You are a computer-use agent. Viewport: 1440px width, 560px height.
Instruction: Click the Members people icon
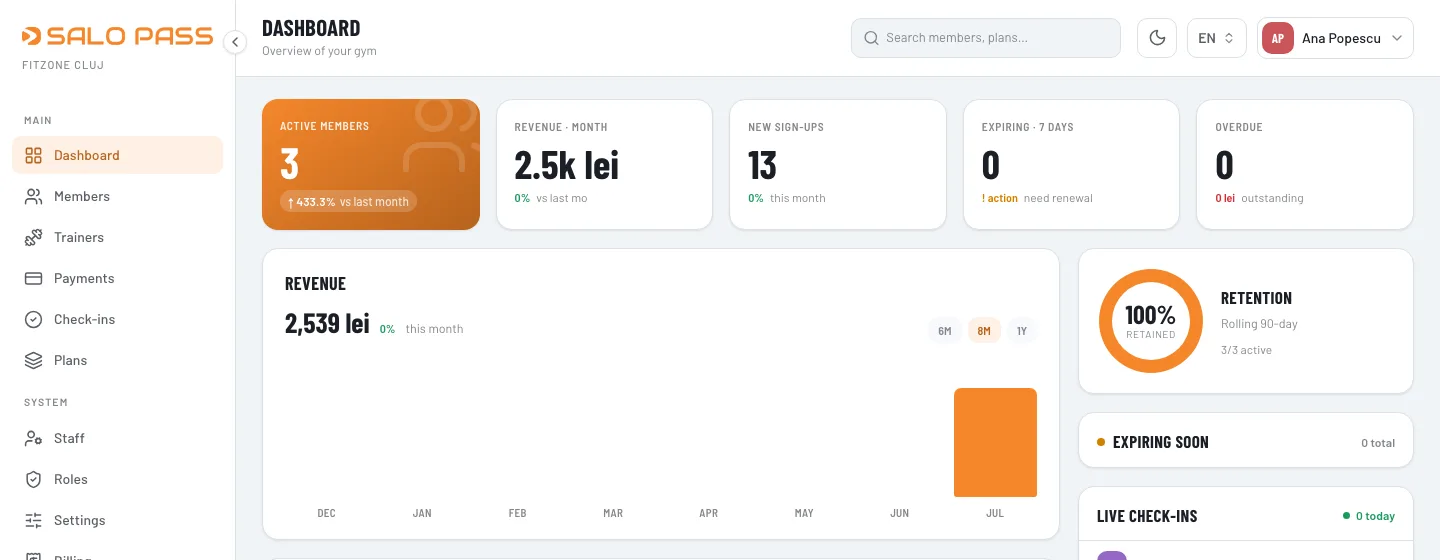(x=33, y=196)
